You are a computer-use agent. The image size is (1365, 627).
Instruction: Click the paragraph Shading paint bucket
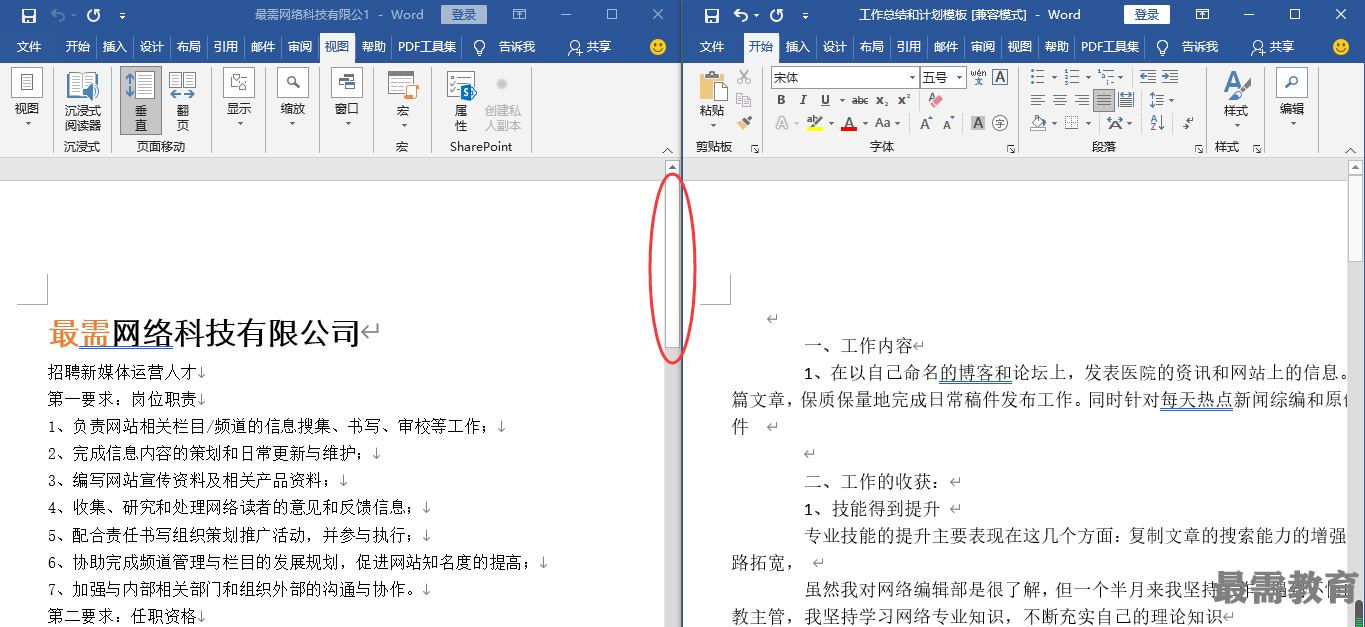[x=1039, y=123]
